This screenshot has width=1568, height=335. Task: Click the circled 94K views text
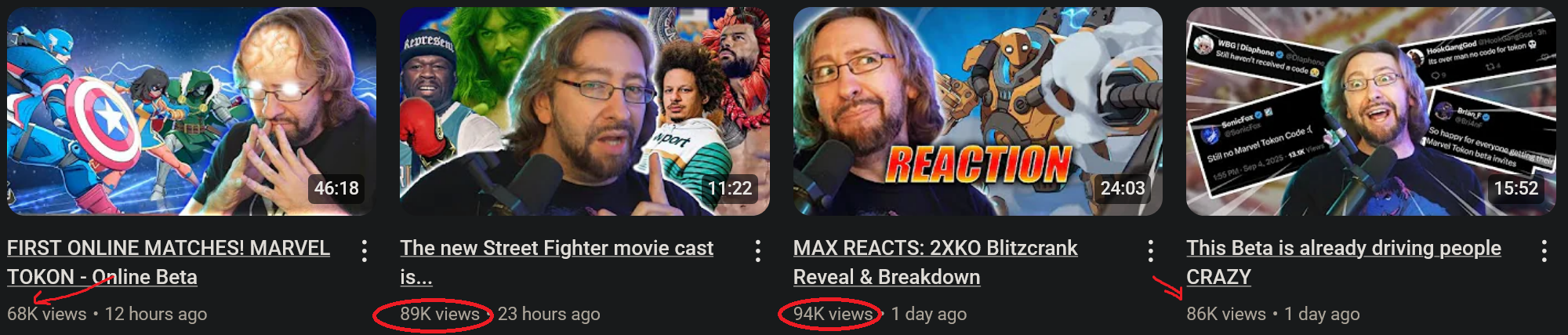pos(833,314)
